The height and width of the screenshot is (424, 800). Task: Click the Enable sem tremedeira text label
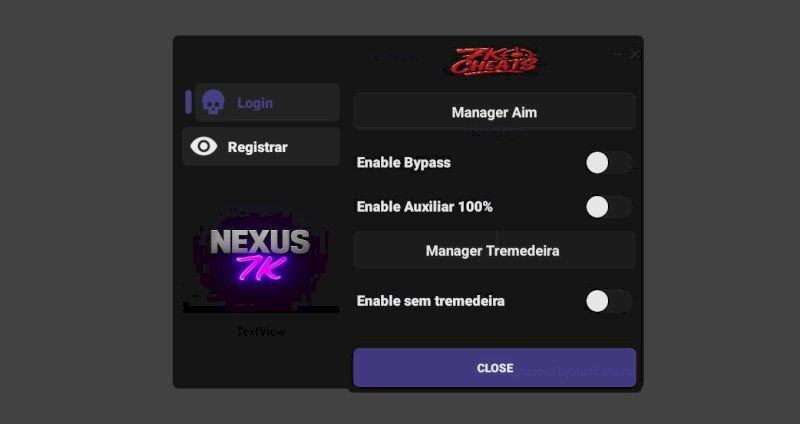point(431,301)
